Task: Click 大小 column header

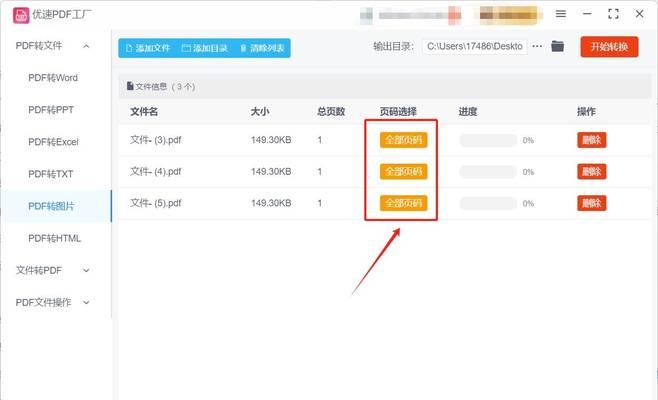Action: [x=260, y=112]
